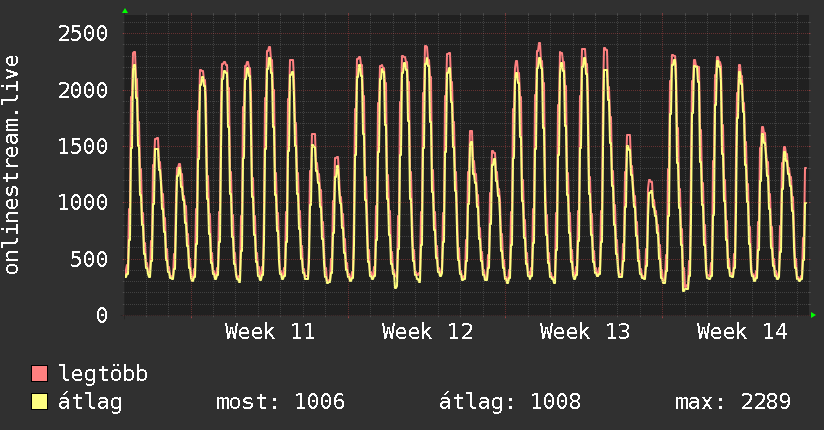Click the Week 11 axis label

point(270,332)
